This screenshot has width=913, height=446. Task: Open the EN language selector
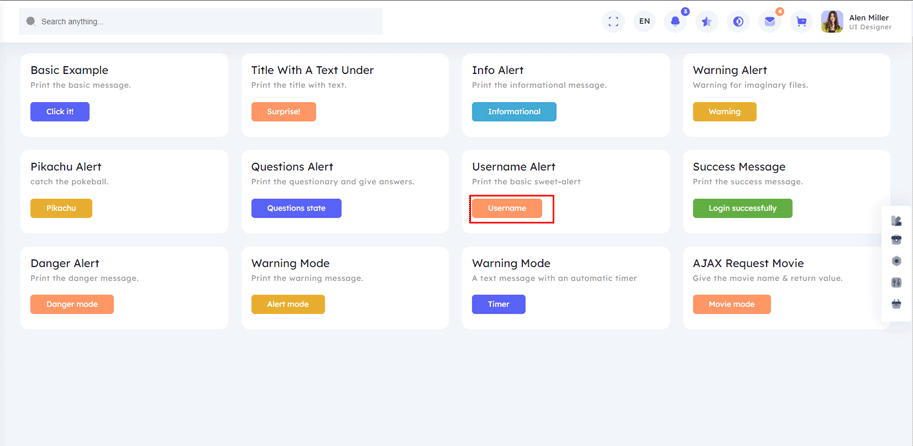pyautogui.click(x=644, y=21)
